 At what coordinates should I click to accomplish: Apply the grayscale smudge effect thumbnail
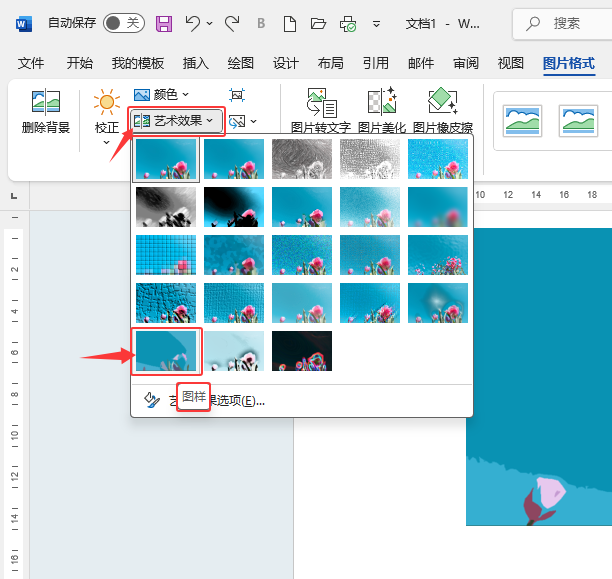click(x=166, y=207)
